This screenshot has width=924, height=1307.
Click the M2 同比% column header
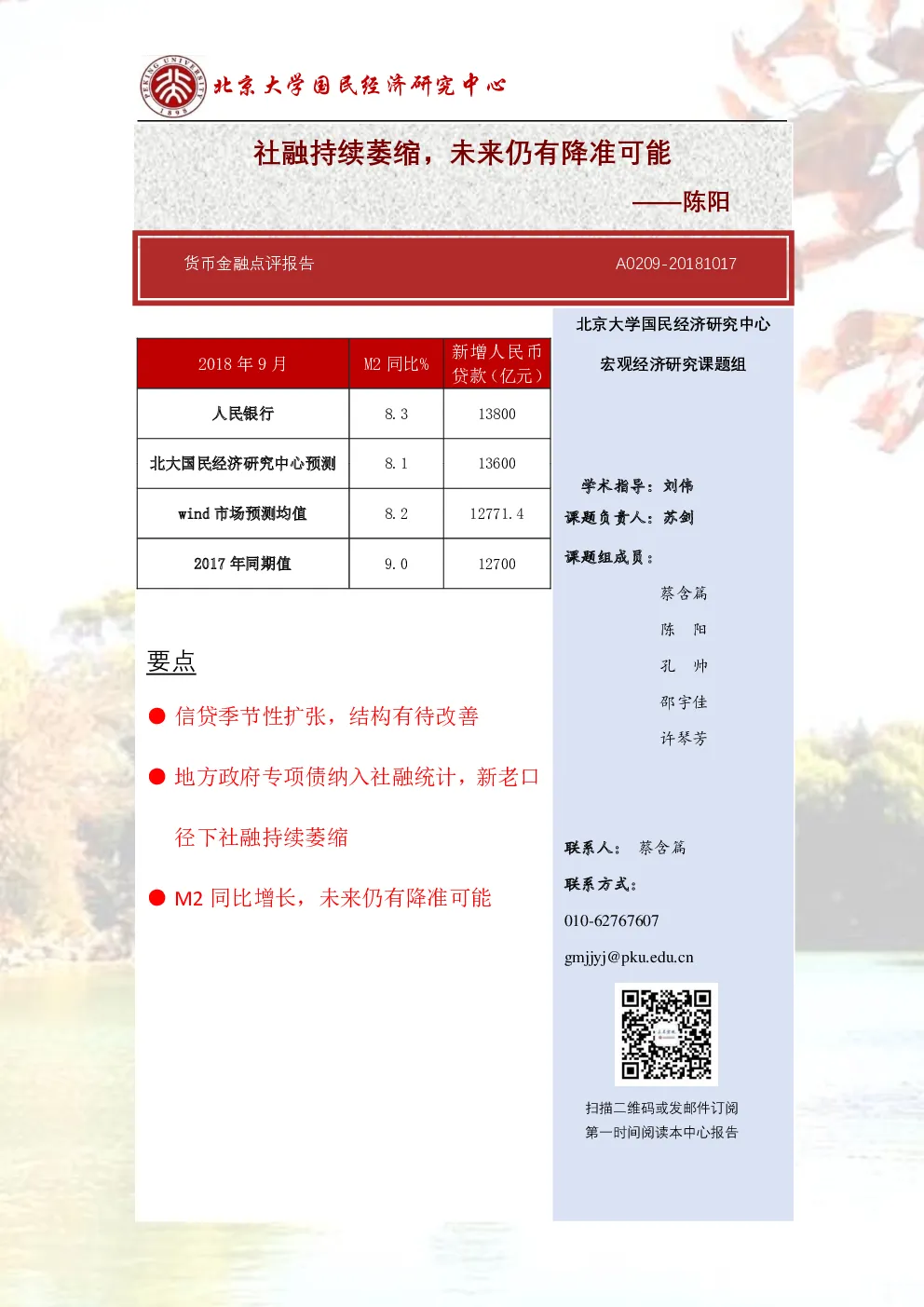pyautogui.click(x=396, y=363)
